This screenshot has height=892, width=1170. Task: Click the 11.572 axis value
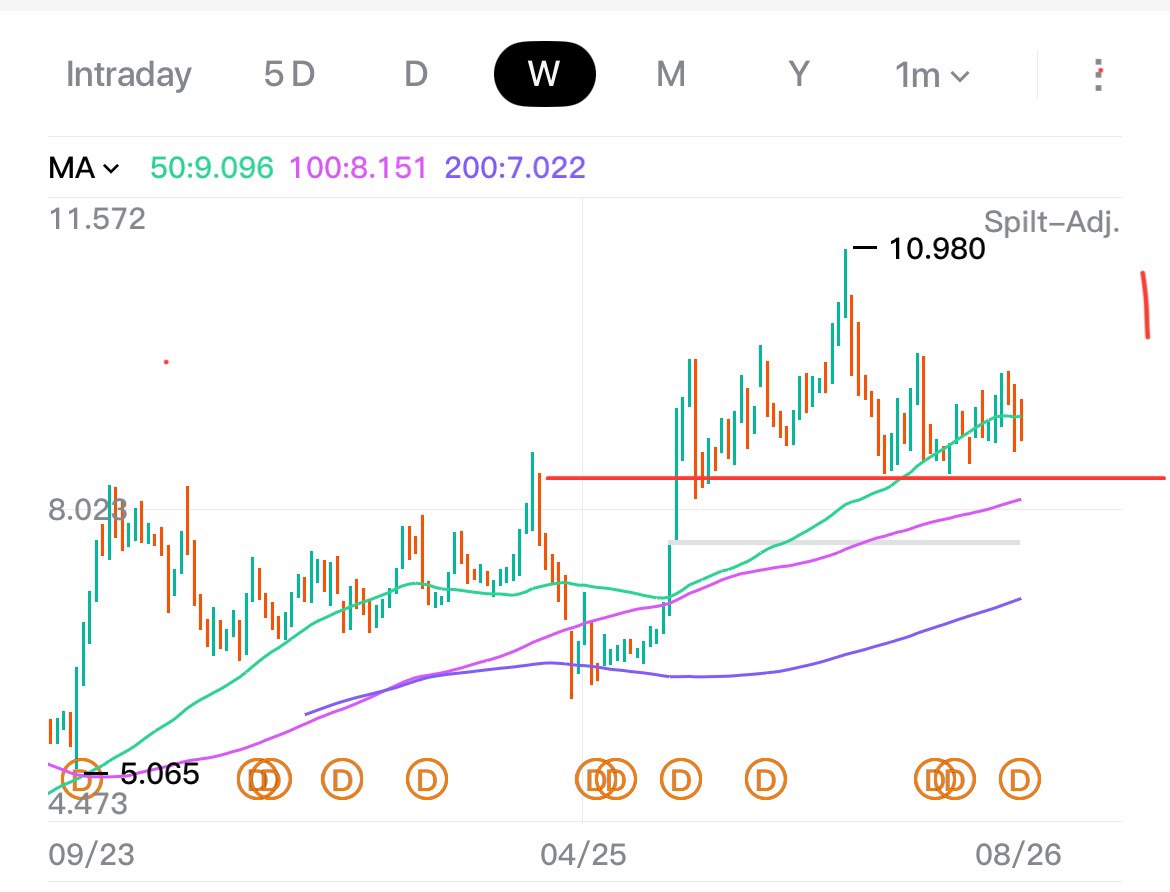(97, 219)
